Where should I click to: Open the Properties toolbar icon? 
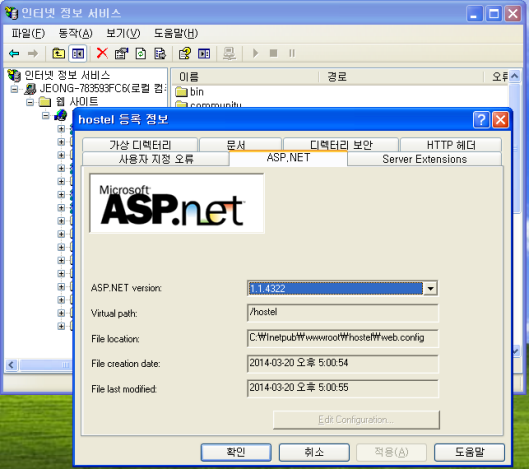tap(121, 53)
